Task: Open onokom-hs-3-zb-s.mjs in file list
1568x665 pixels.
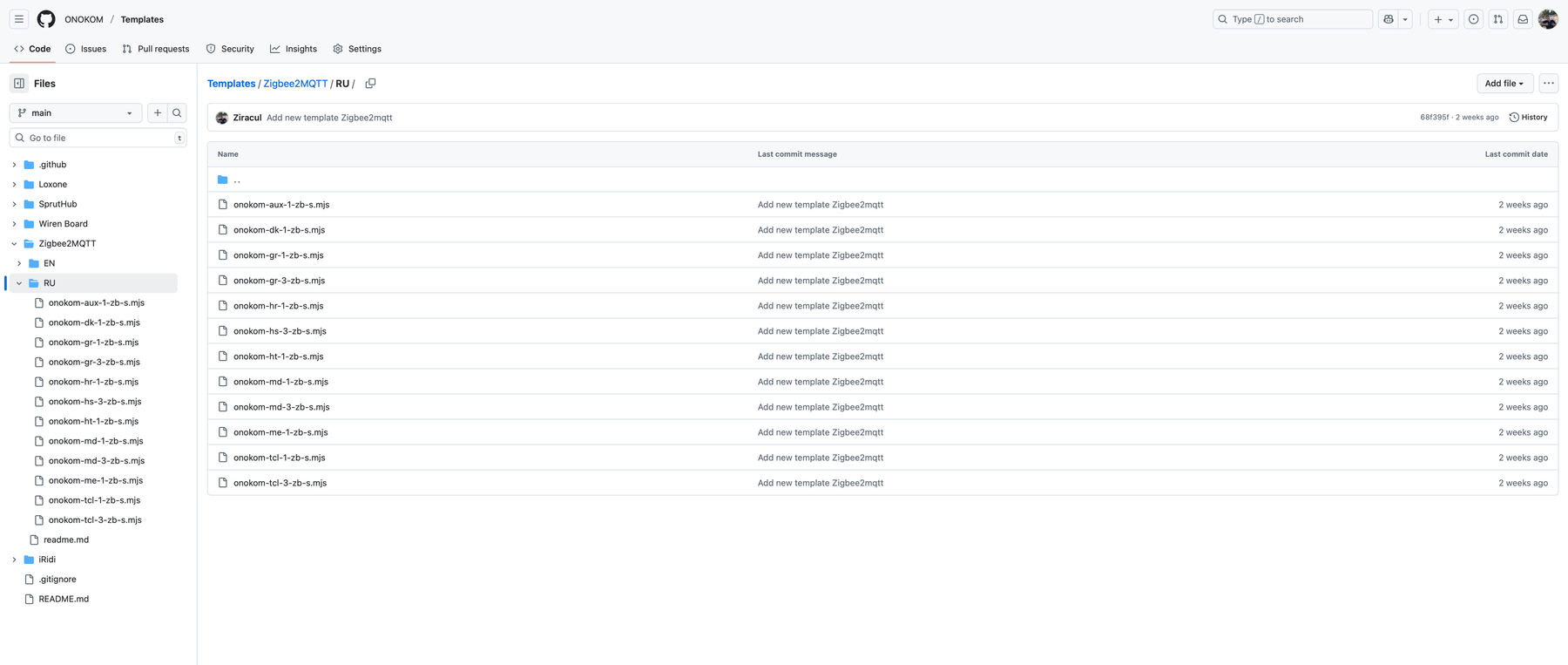Action: click(280, 331)
